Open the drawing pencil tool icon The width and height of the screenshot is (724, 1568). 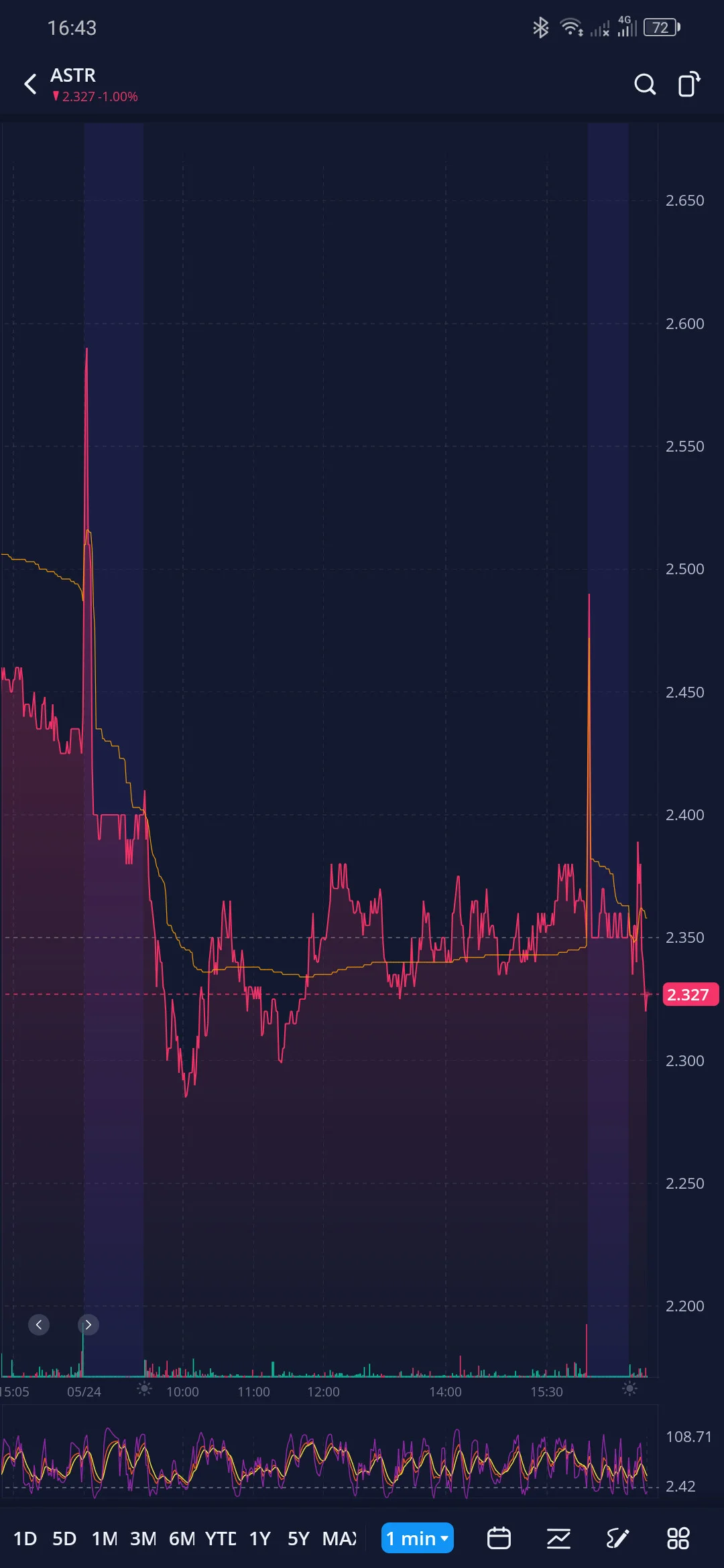617,1538
